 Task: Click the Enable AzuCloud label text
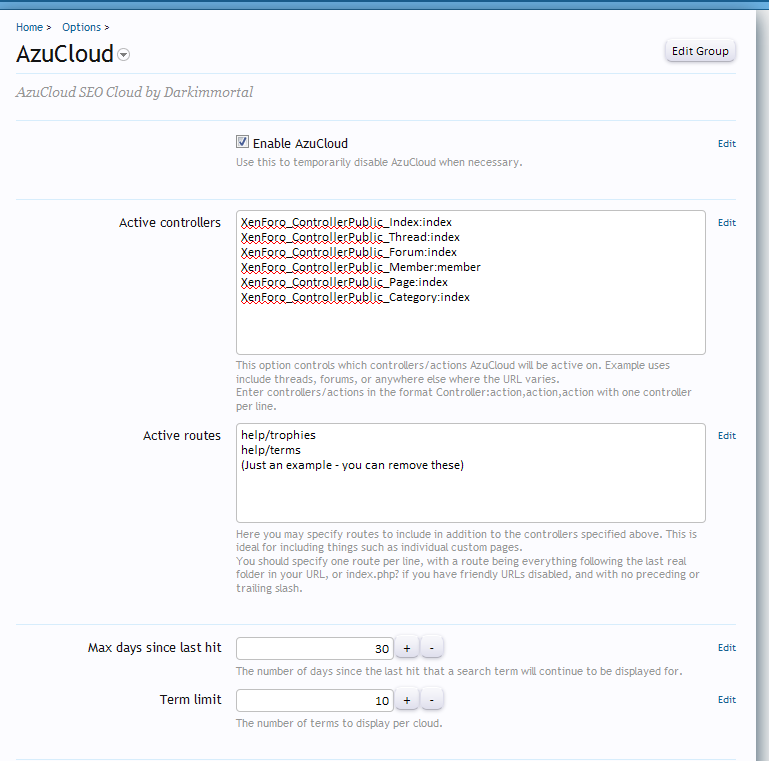(300, 143)
